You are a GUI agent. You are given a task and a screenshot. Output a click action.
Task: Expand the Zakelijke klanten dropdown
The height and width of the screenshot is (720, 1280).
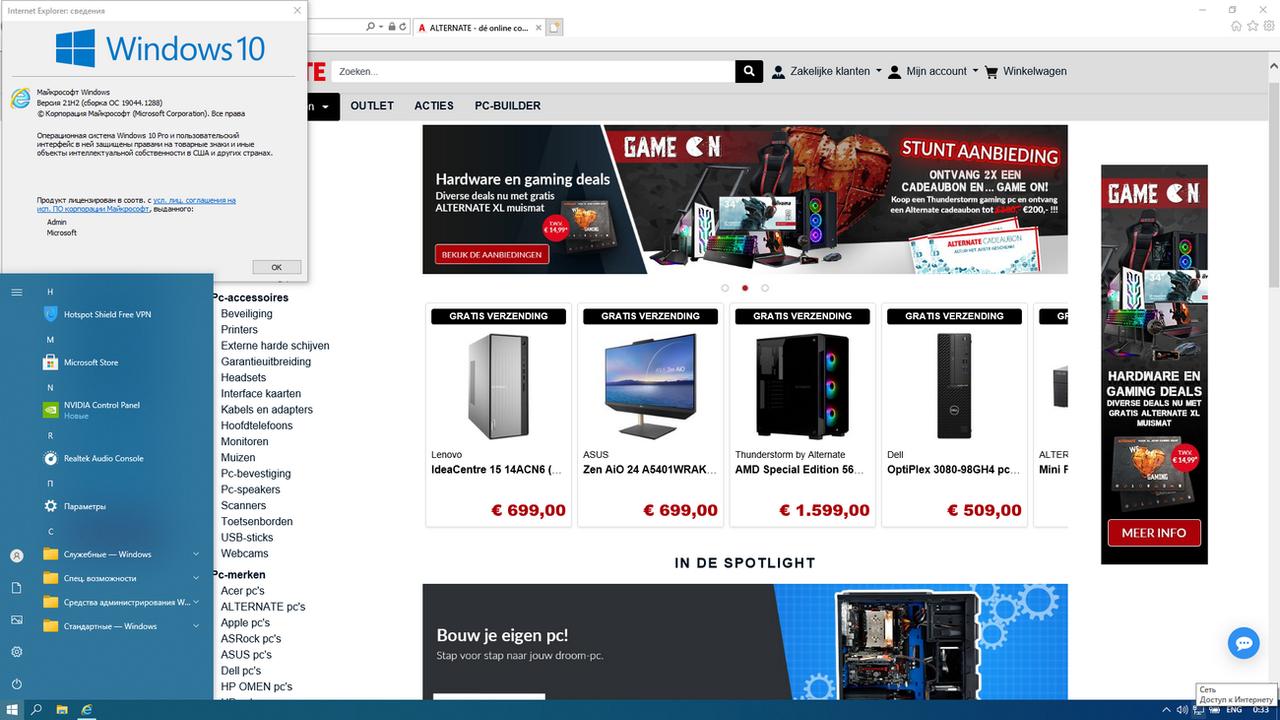point(826,72)
